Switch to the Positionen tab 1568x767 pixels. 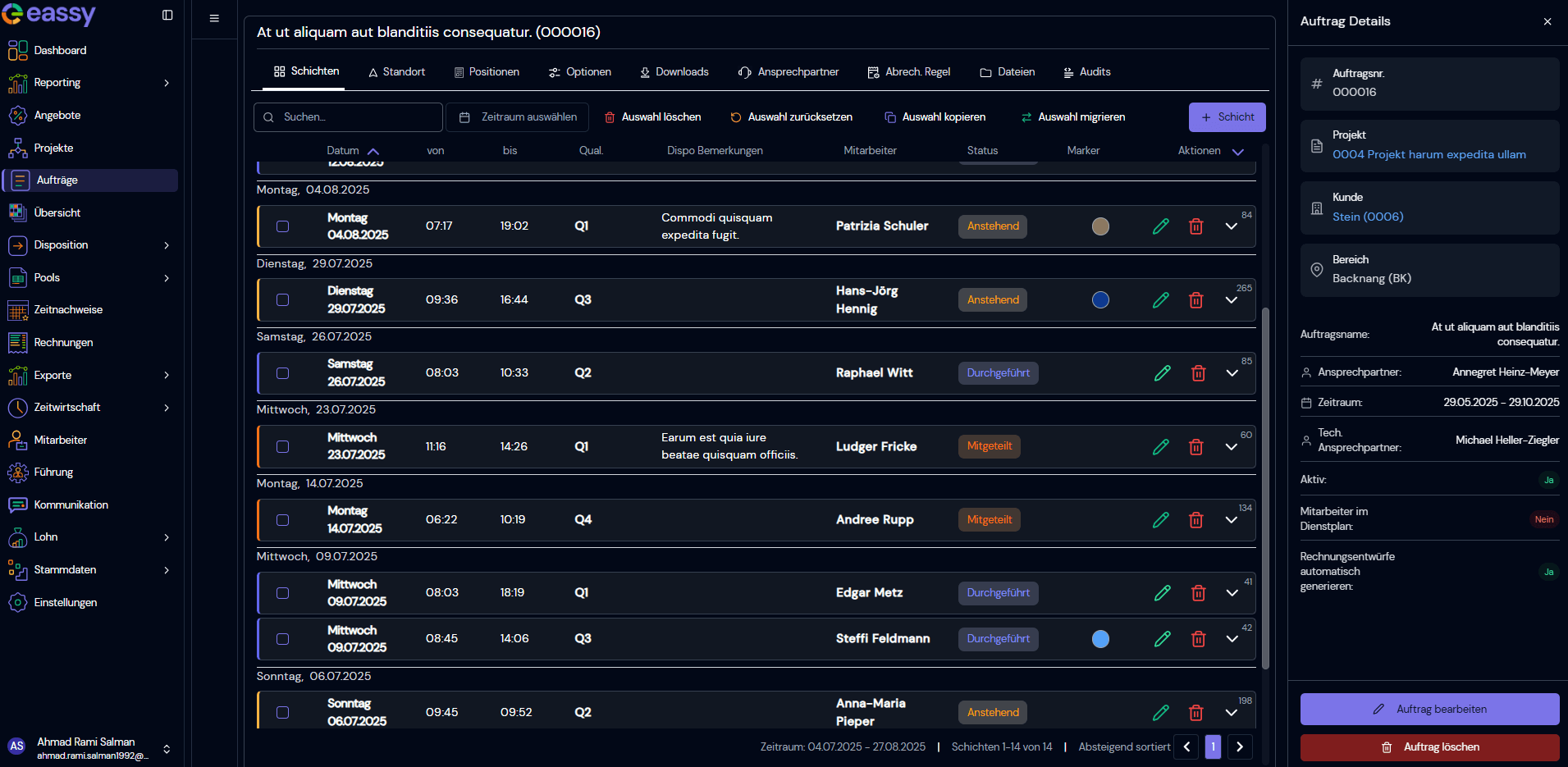[487, 72]
